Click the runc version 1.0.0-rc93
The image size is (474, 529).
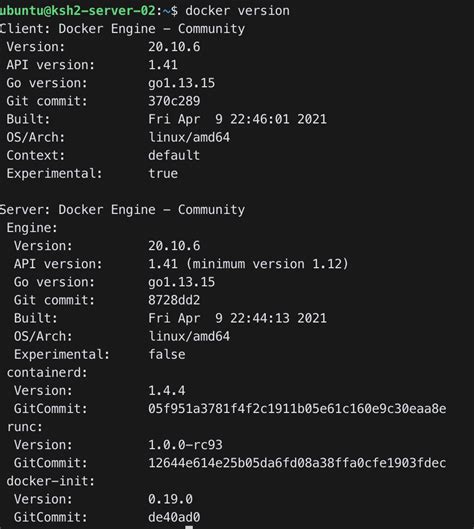point(185,445)
